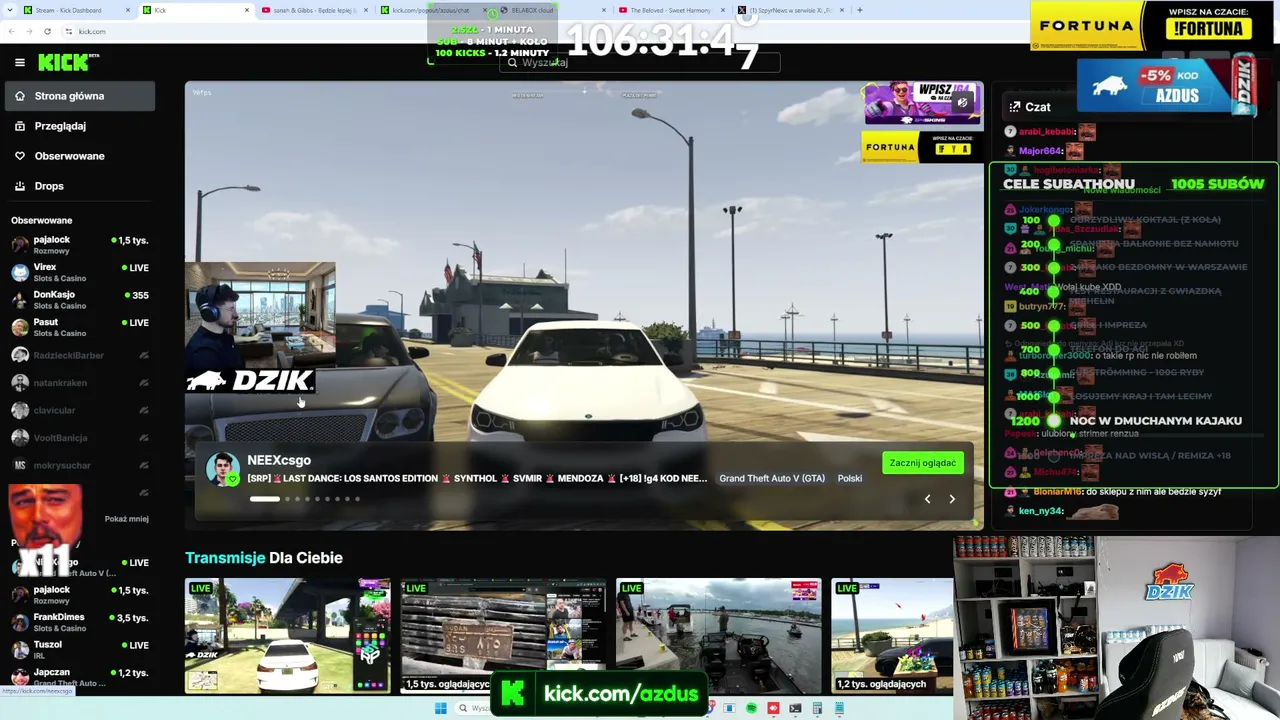
Task: Open the thumbnail with 1,2 tys. oglądających
Action: tap(892, 636)
